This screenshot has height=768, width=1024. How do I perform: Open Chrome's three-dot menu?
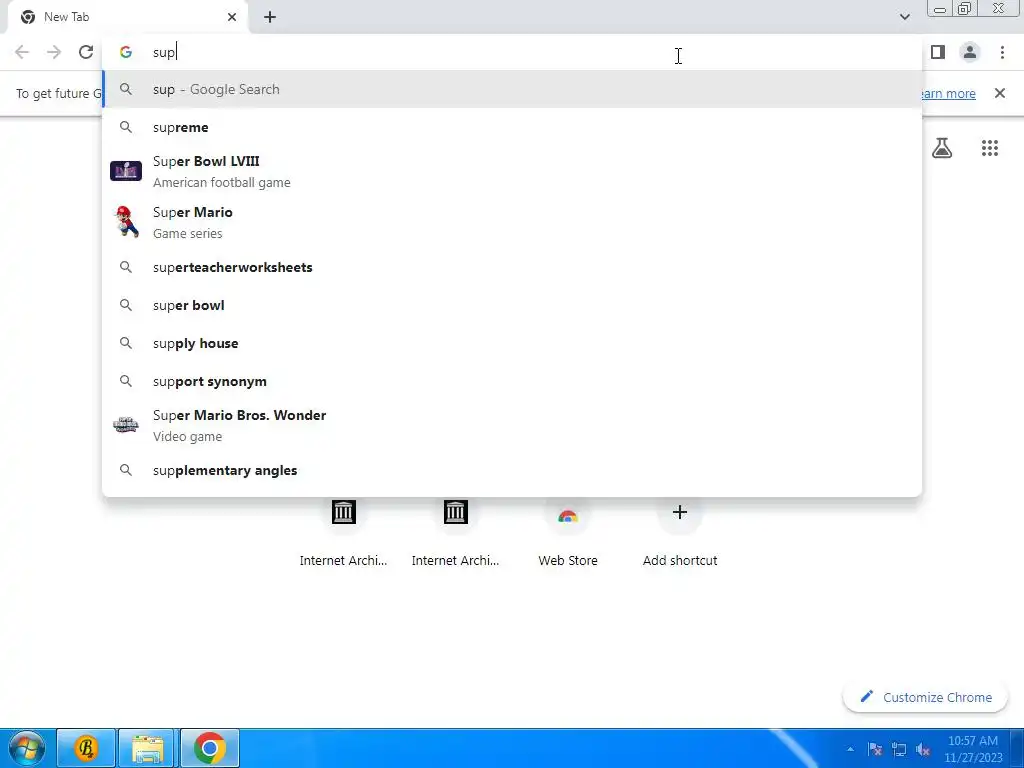1002,52
